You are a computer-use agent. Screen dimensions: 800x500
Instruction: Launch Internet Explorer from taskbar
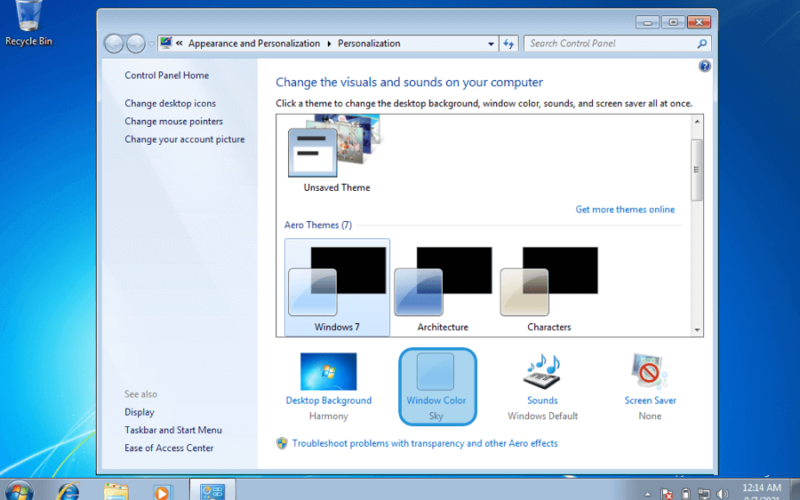68,491
